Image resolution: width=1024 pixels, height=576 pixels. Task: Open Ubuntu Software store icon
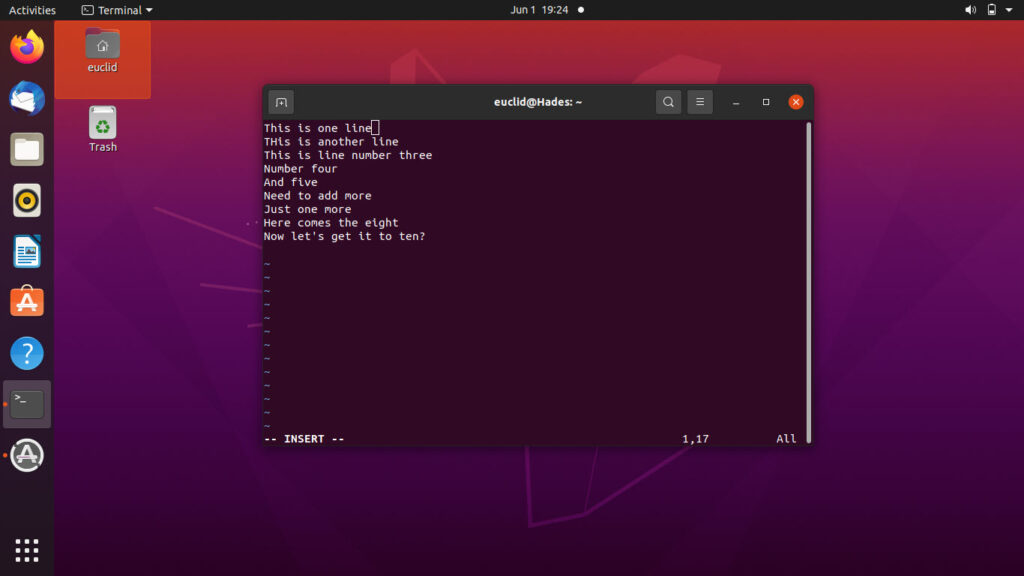point(27,302)
